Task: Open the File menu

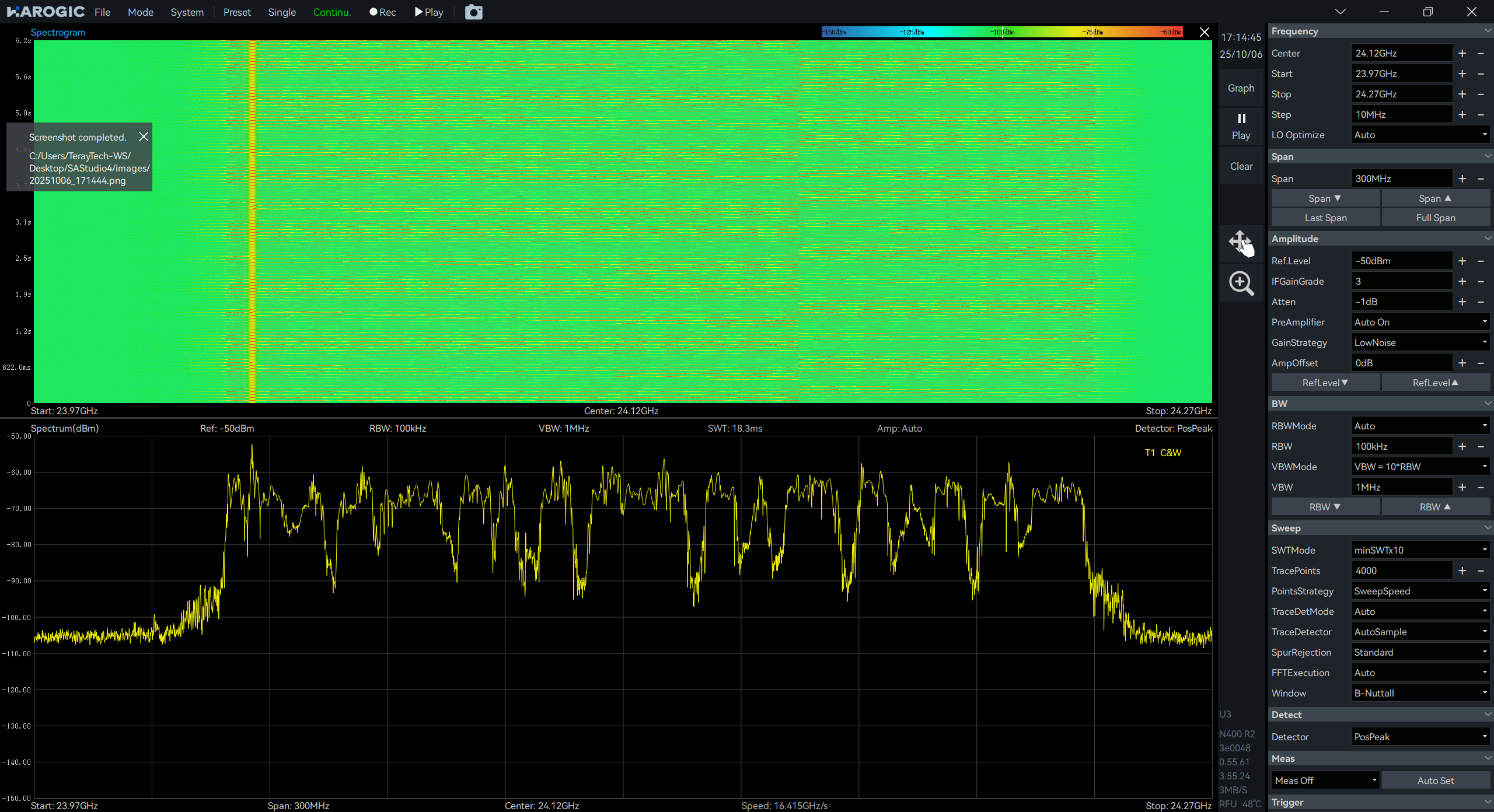Action: tap(102, 12)
